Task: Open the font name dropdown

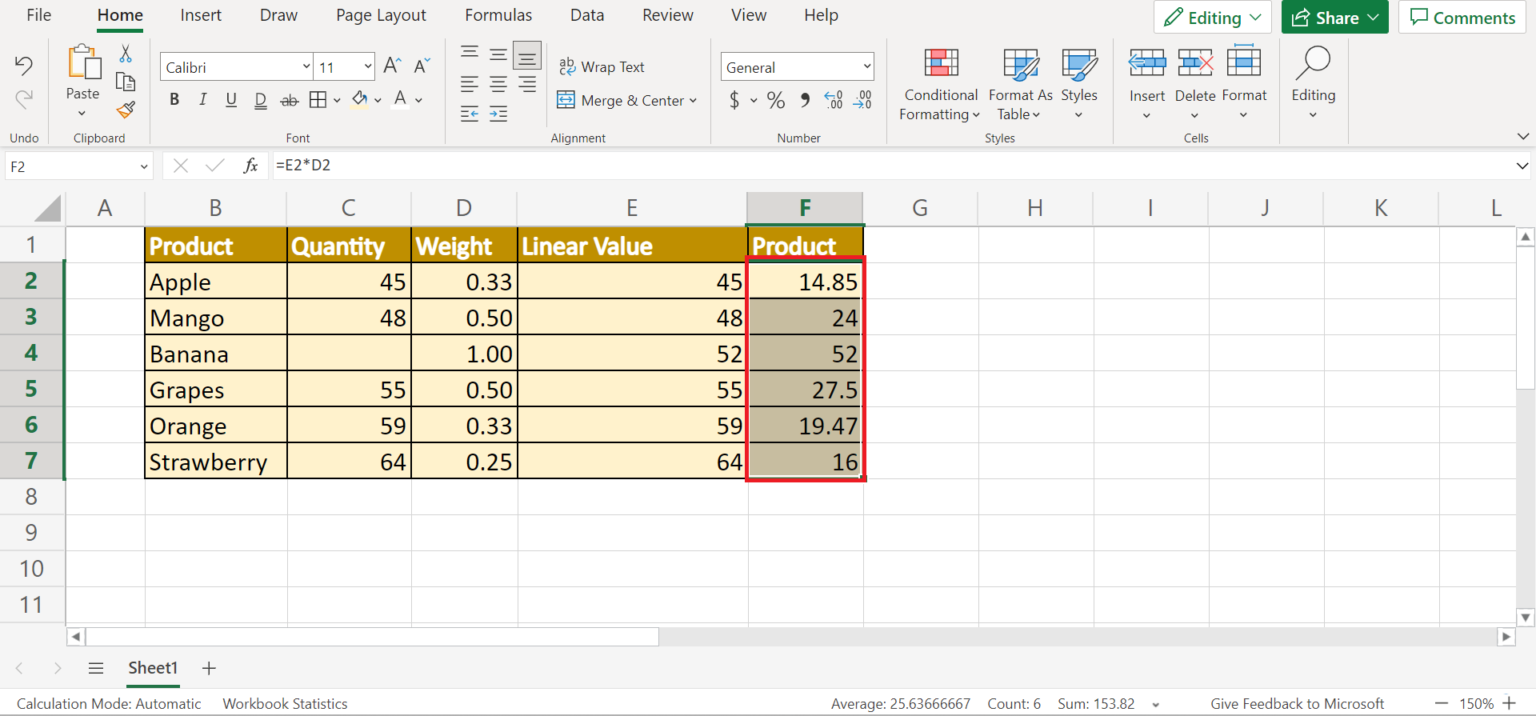Action: pyautogui.click(x=305, y=66)
